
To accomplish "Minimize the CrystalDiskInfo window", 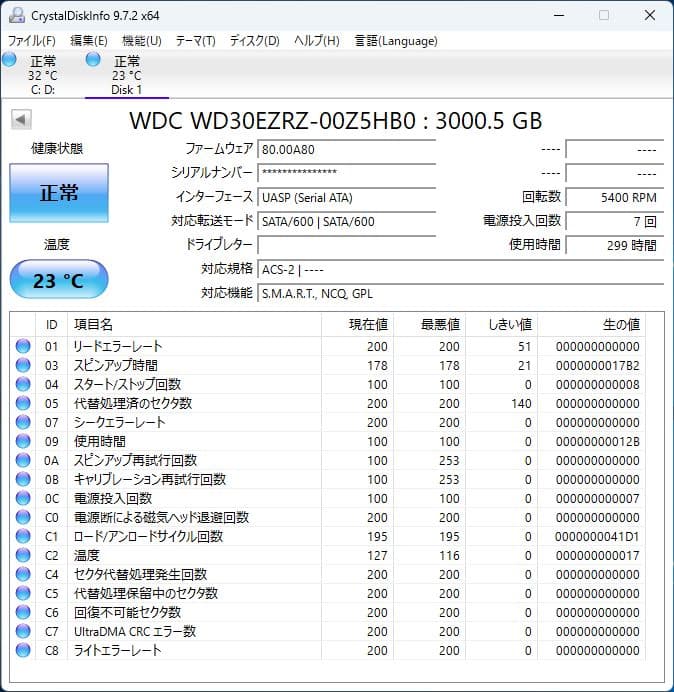I will point(559,15).
